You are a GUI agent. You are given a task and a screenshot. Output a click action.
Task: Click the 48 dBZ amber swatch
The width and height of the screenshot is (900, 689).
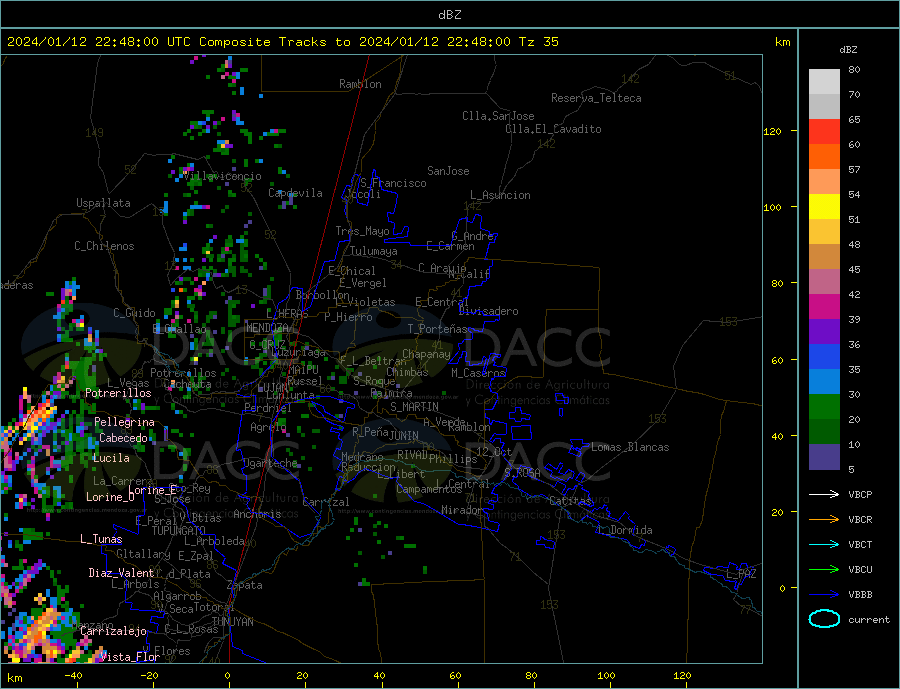click(x=824, y=231)
